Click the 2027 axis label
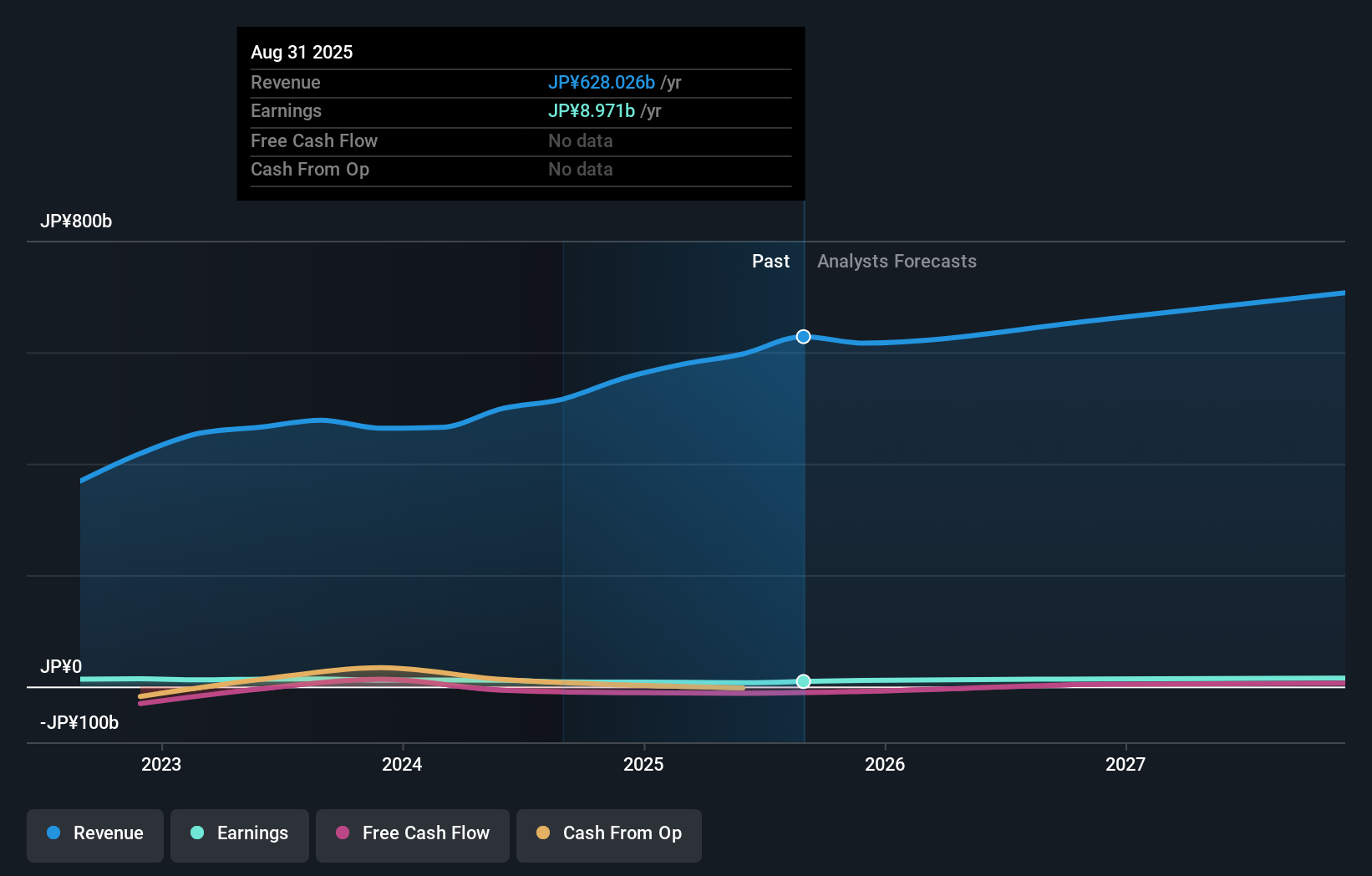The image size is (1372, 876). (x=1126, y=764)
